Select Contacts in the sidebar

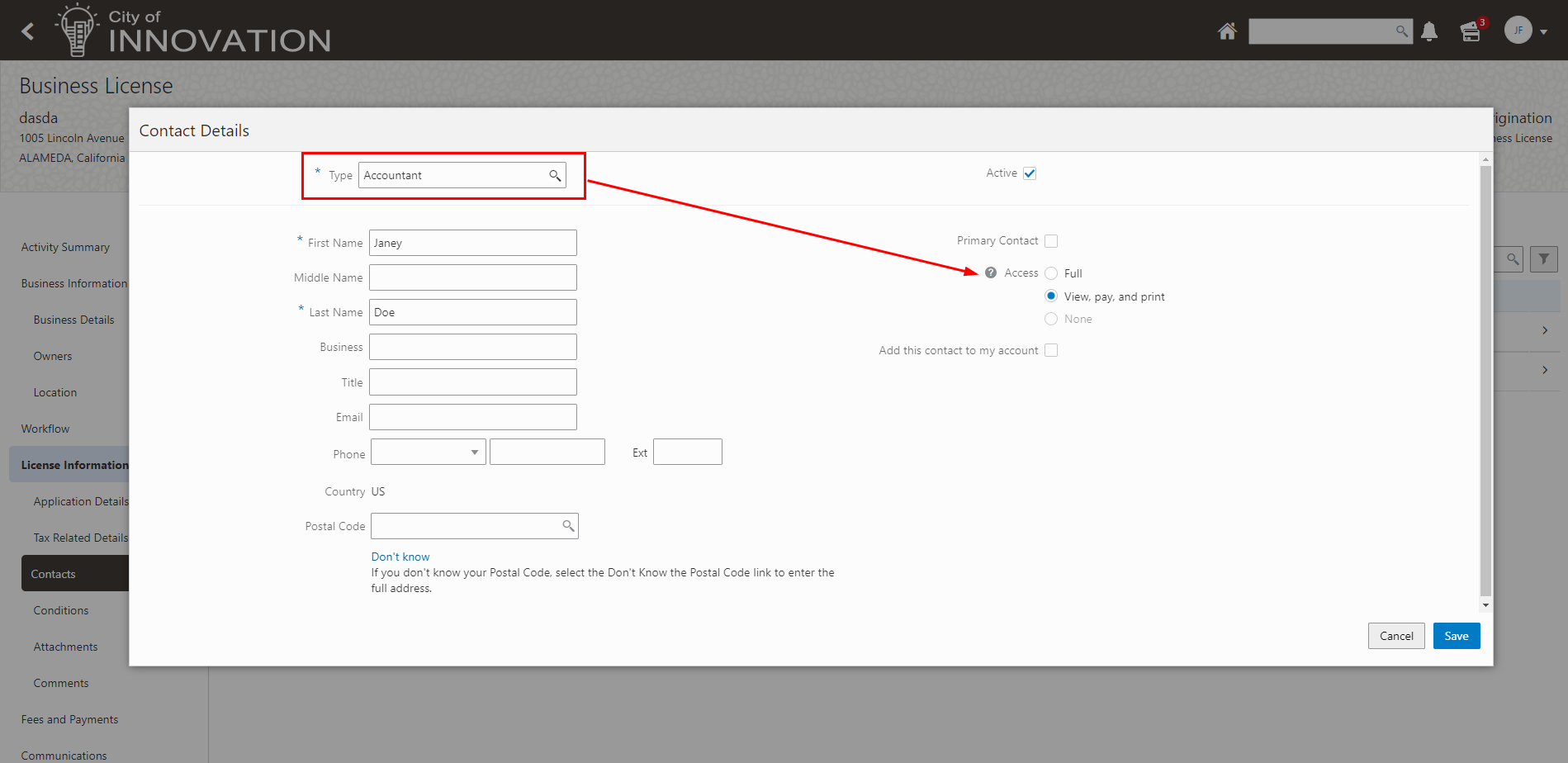[75, 573]
